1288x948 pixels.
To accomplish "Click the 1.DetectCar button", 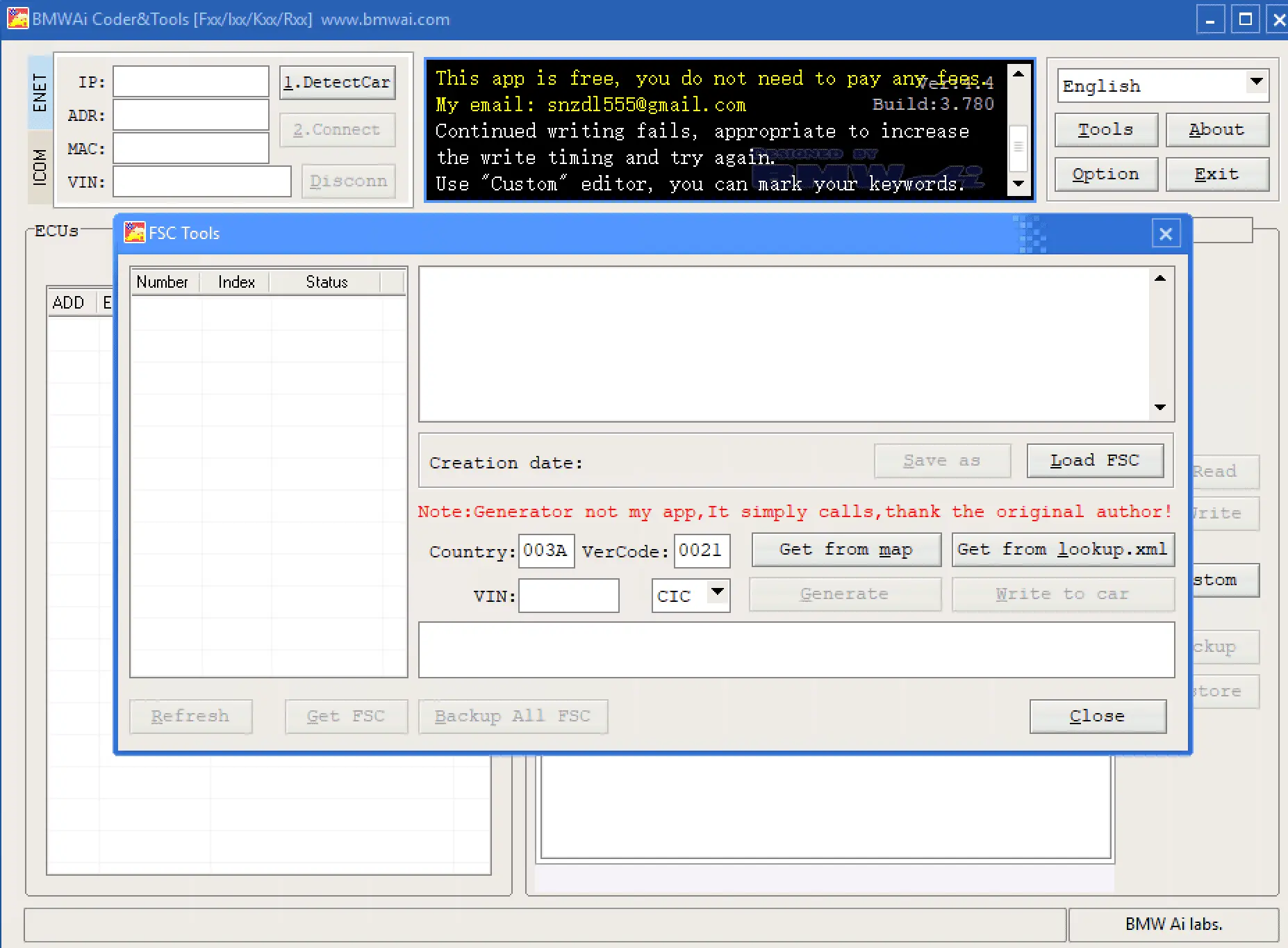I will tap(338, 82).
